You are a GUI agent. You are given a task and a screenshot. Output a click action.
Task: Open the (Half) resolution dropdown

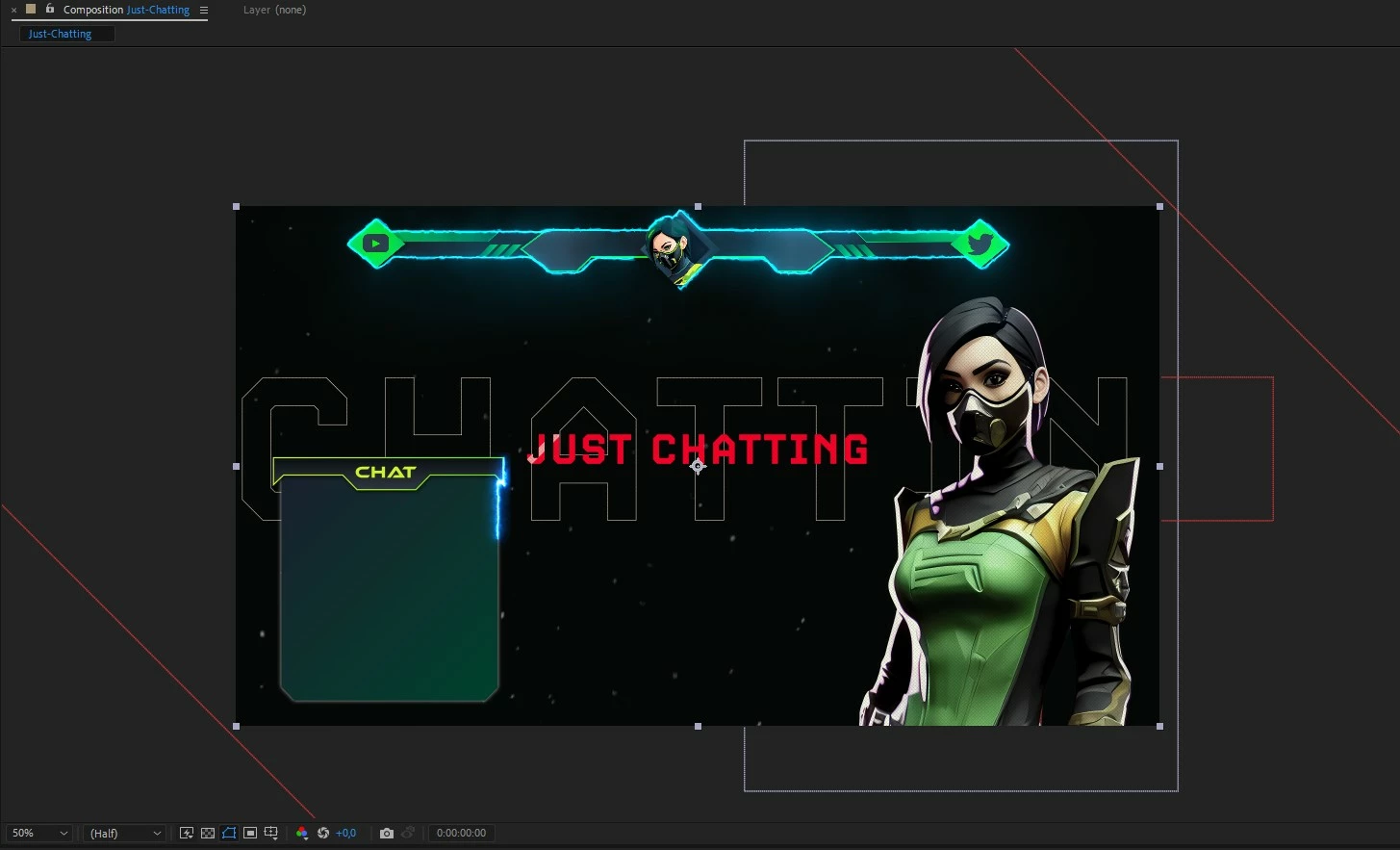coord(125,833)
